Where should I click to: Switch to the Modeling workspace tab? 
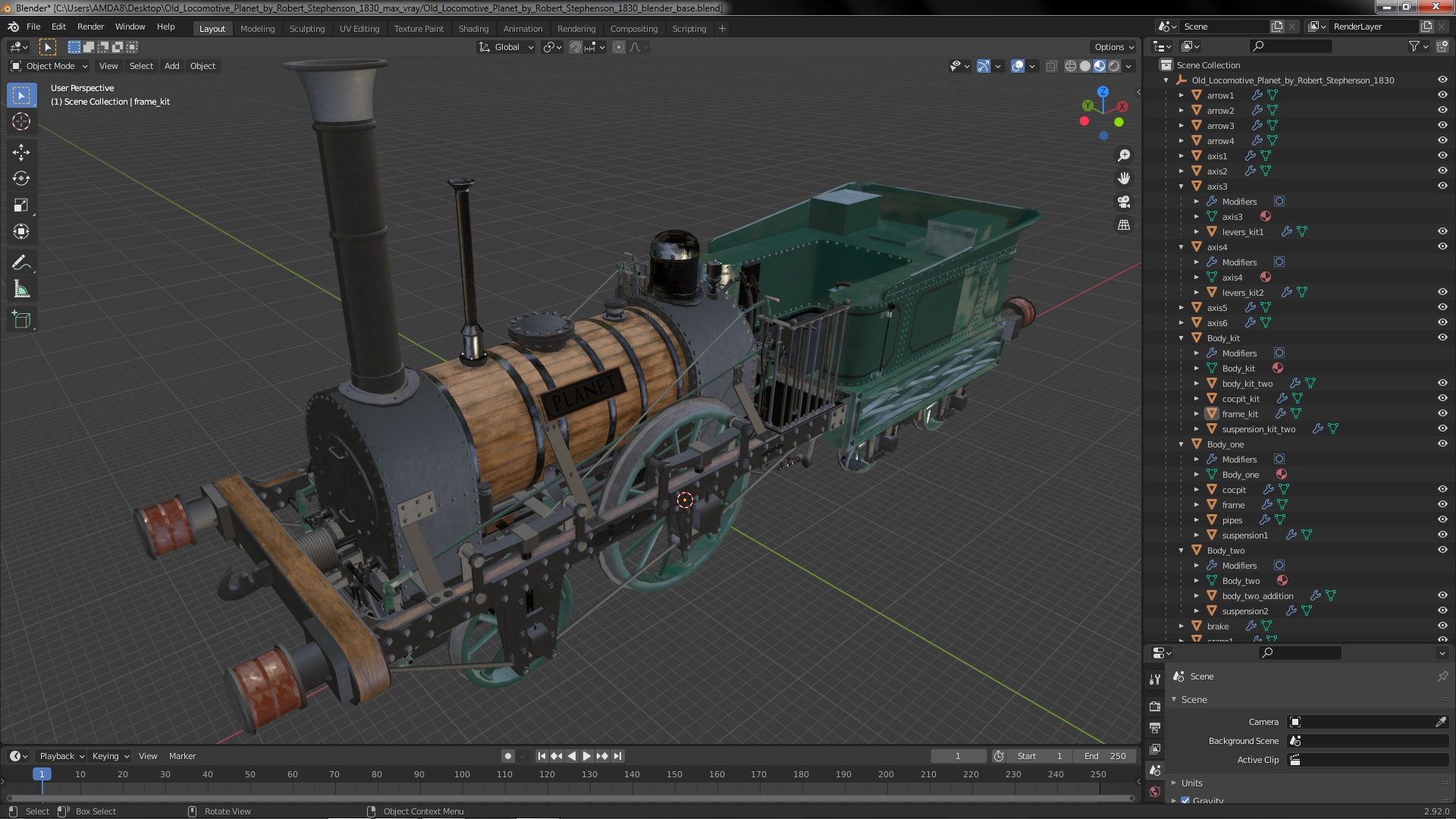pos(257,29)
